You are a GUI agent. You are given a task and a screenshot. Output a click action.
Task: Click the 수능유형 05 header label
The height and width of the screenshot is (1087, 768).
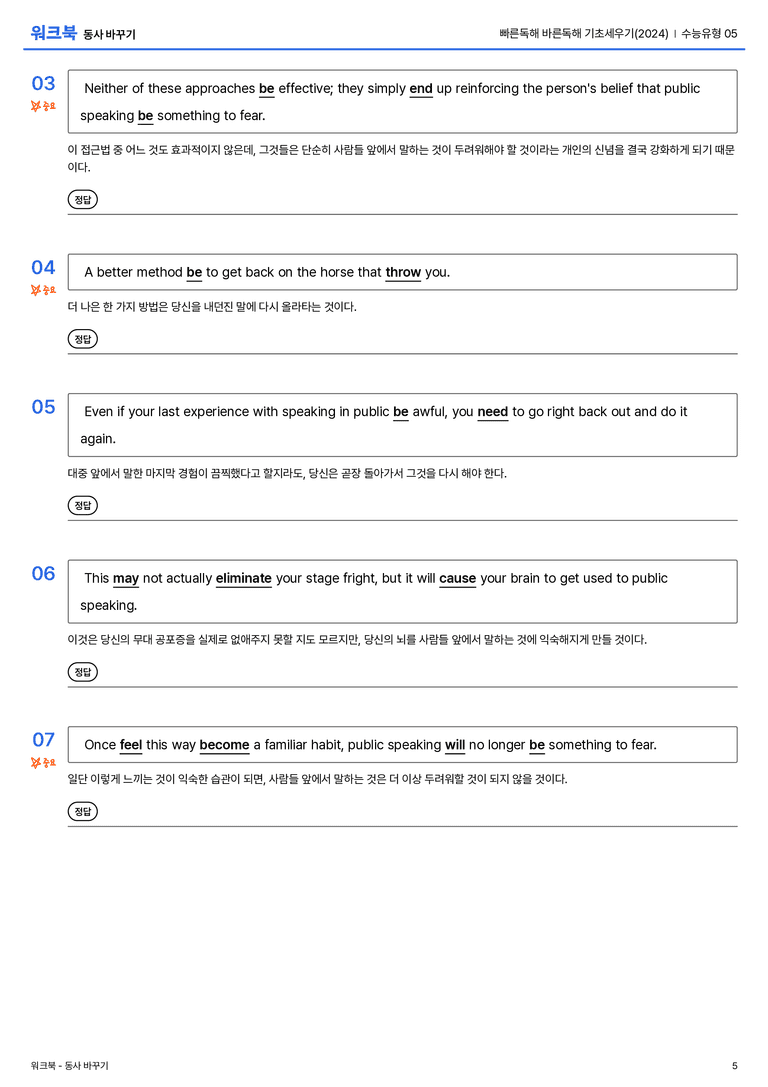709,33
